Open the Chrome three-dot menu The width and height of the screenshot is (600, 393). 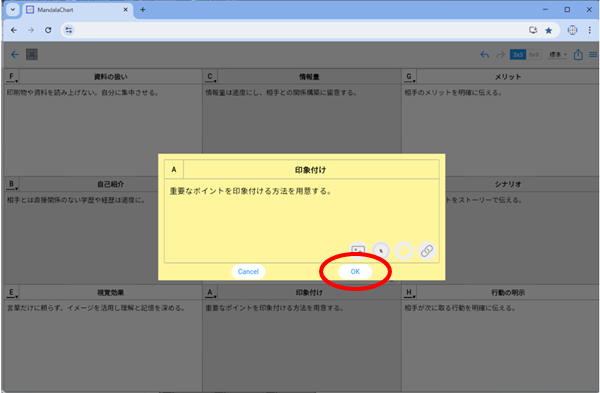click(x=590, y=30)
